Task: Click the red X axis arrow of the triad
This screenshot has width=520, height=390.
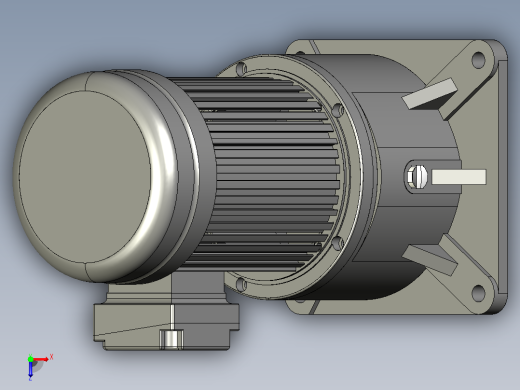Action: point(41,359)
